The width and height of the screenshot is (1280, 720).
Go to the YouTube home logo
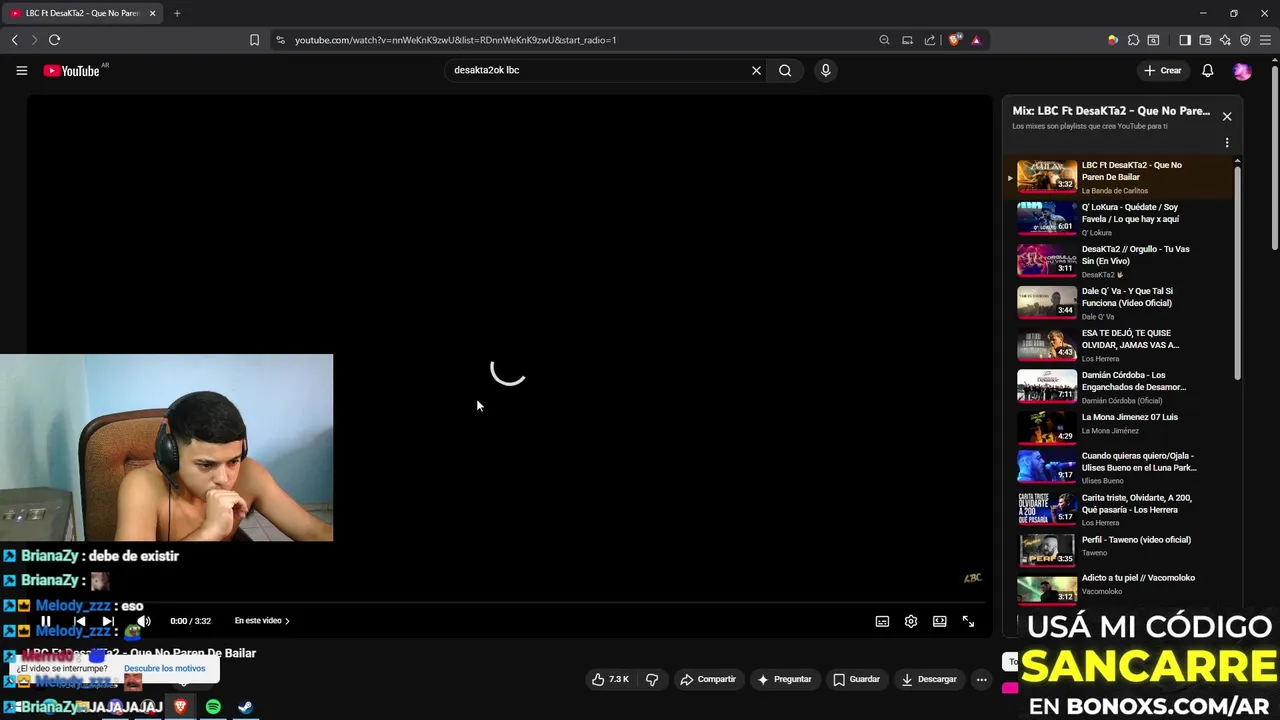pos(72,70)
